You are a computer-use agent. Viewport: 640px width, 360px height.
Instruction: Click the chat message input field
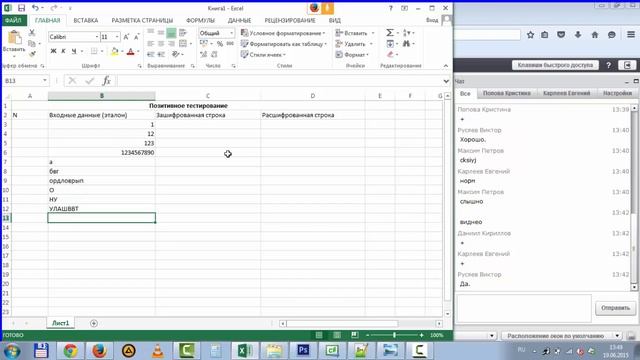click(x=524, y=309)
